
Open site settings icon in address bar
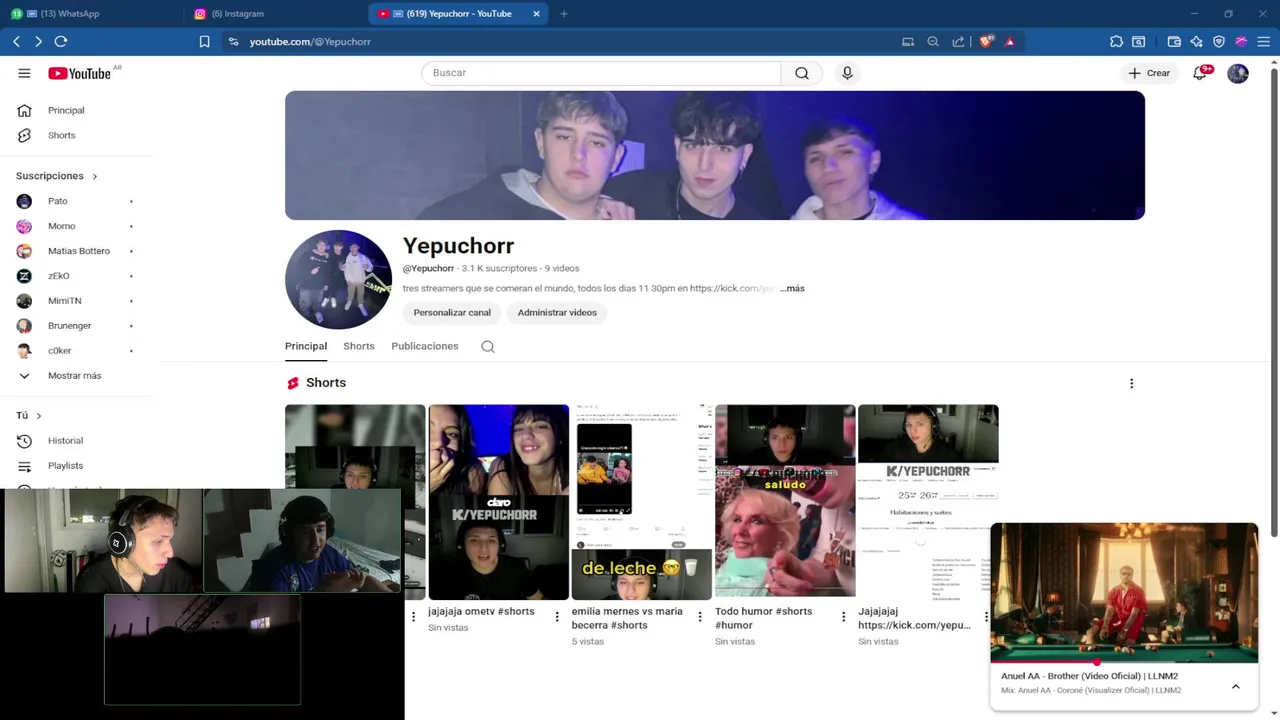tap(233, 41)
